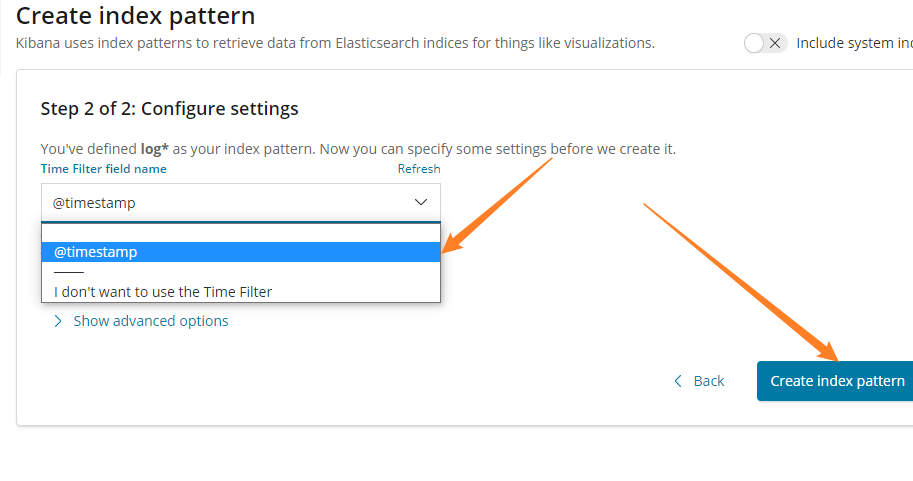Go Back to the previous step
Image resolution: width=913 pixels, height=481 pixels.
(x=698, y=381)
